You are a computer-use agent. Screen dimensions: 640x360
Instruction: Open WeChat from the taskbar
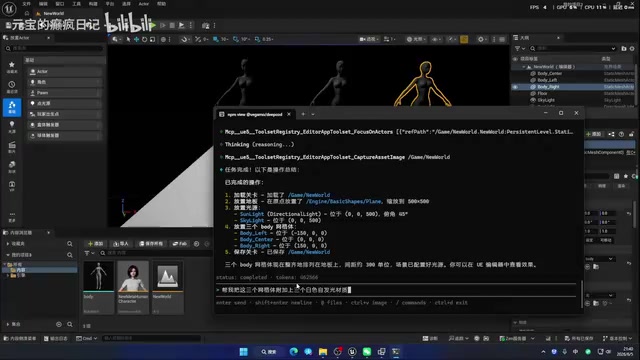pos(367,351)
